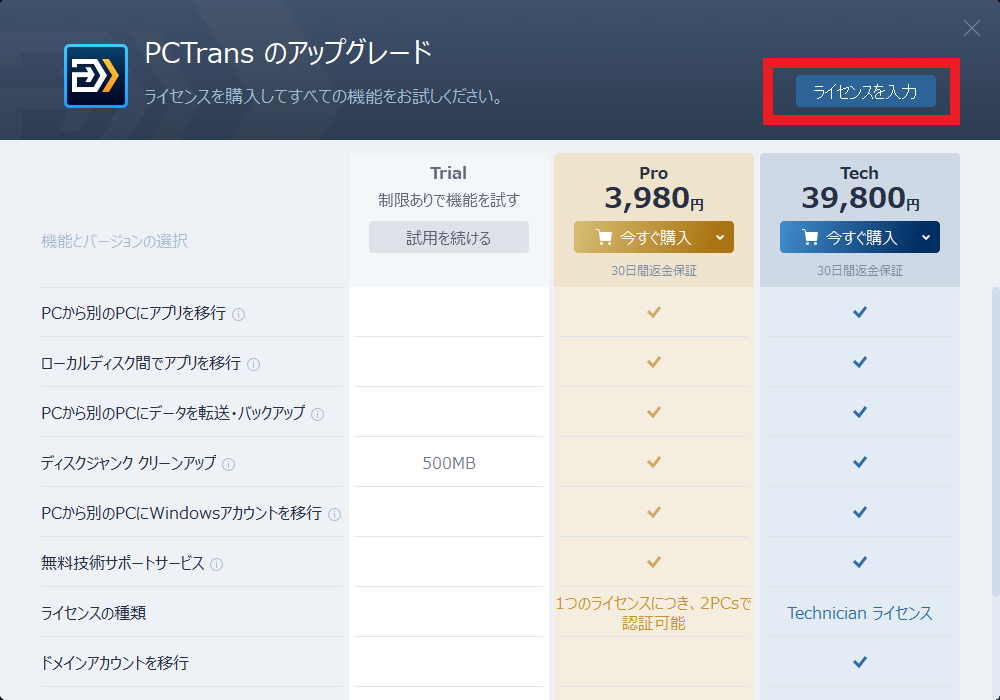The height and width of the screenshot is (700, 1000).
Task: Click the cart icon in Tech button
Action: 809,237
